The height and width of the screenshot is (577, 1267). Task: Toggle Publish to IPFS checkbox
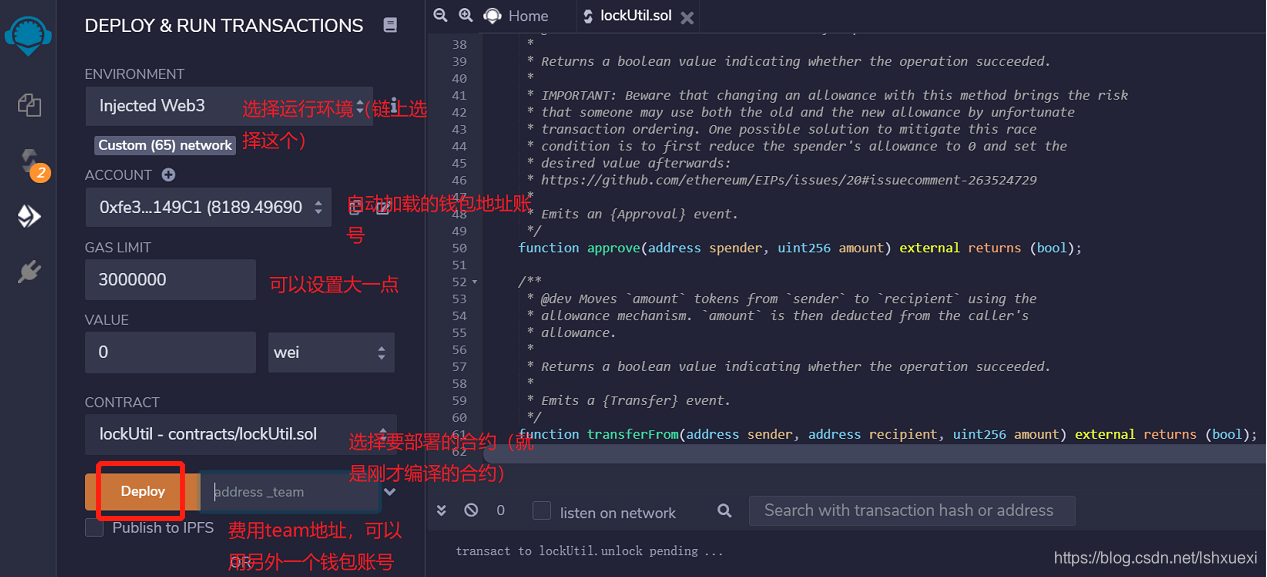[95, 527]
